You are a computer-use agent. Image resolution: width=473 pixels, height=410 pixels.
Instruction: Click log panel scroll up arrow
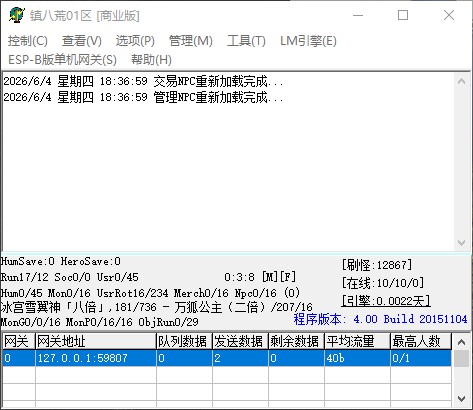click(462, 81)
